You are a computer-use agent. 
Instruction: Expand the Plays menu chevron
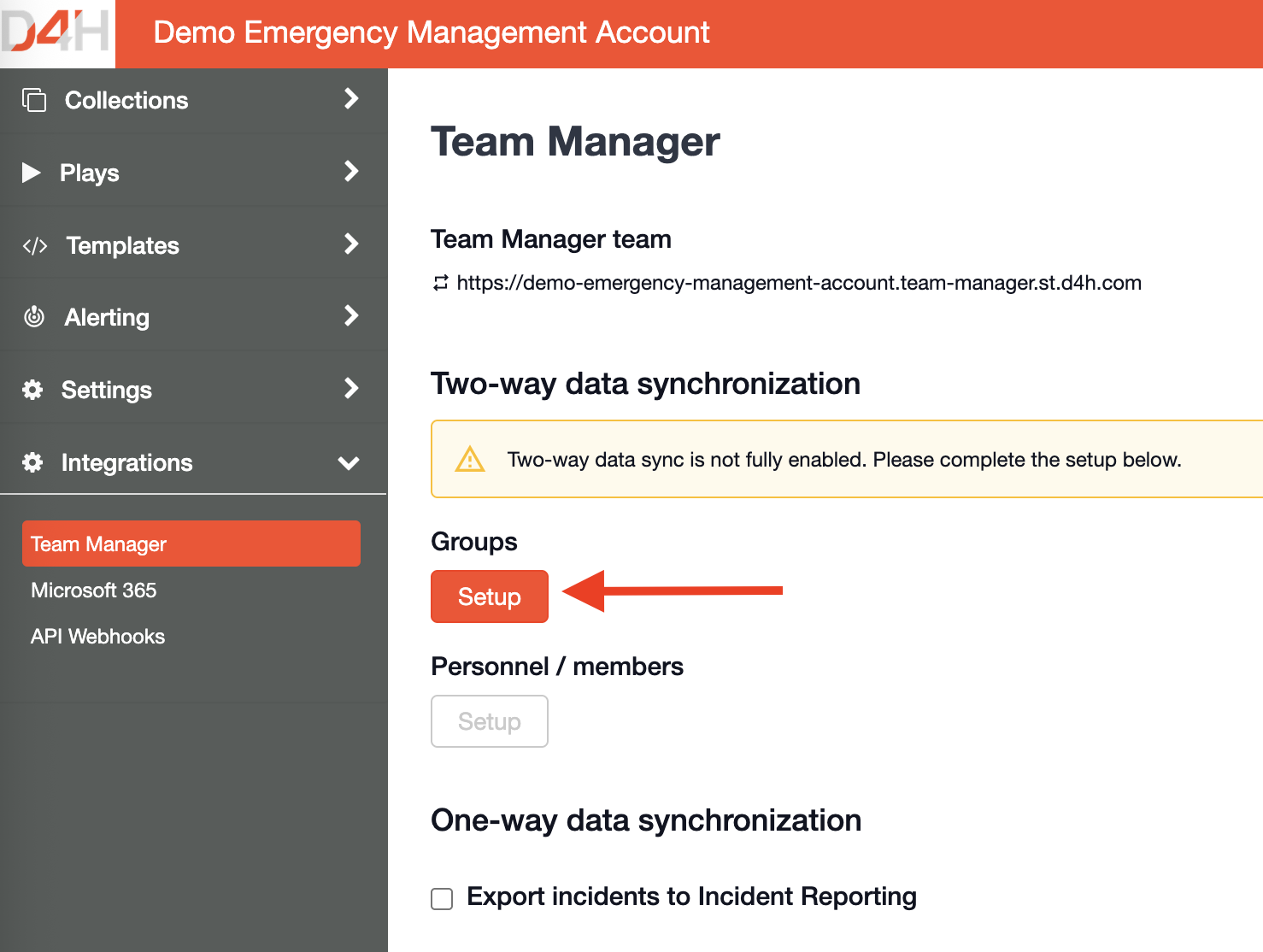350,171
